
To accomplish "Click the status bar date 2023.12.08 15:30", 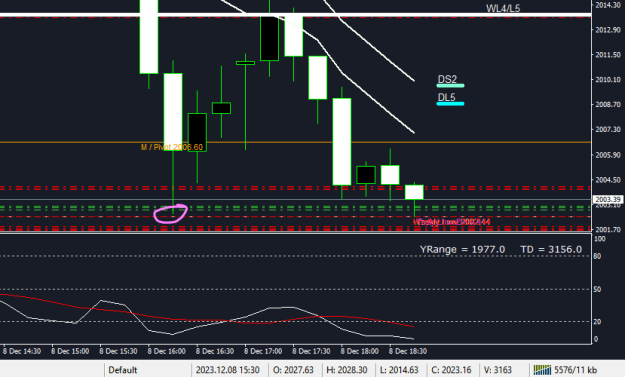I will click(228, 370).
